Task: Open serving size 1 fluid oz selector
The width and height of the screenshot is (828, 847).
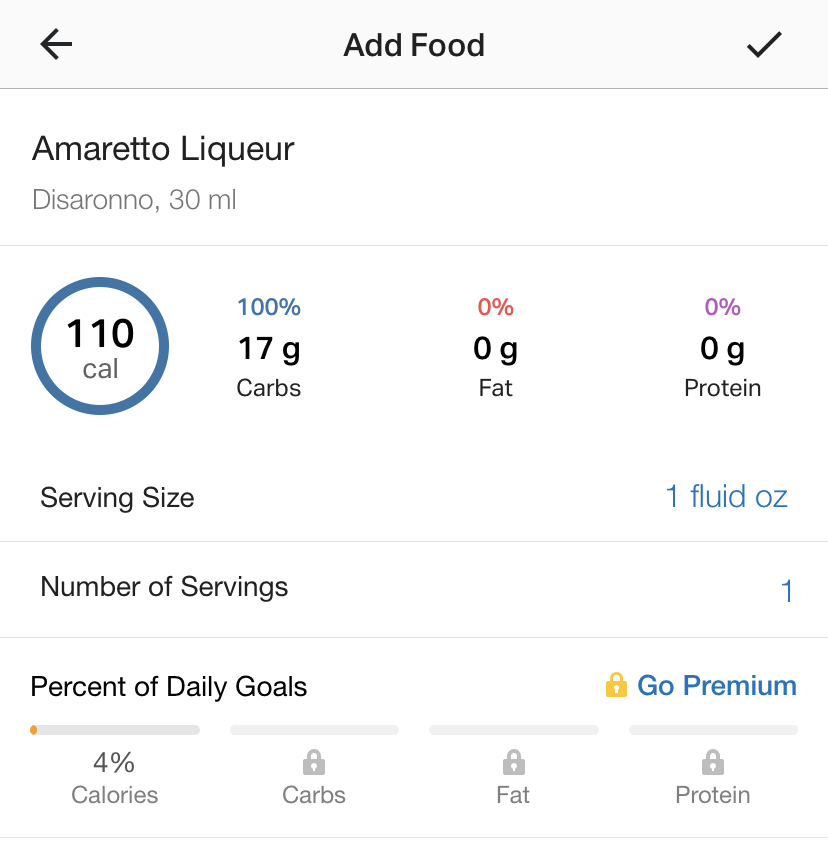Action: 726,497
